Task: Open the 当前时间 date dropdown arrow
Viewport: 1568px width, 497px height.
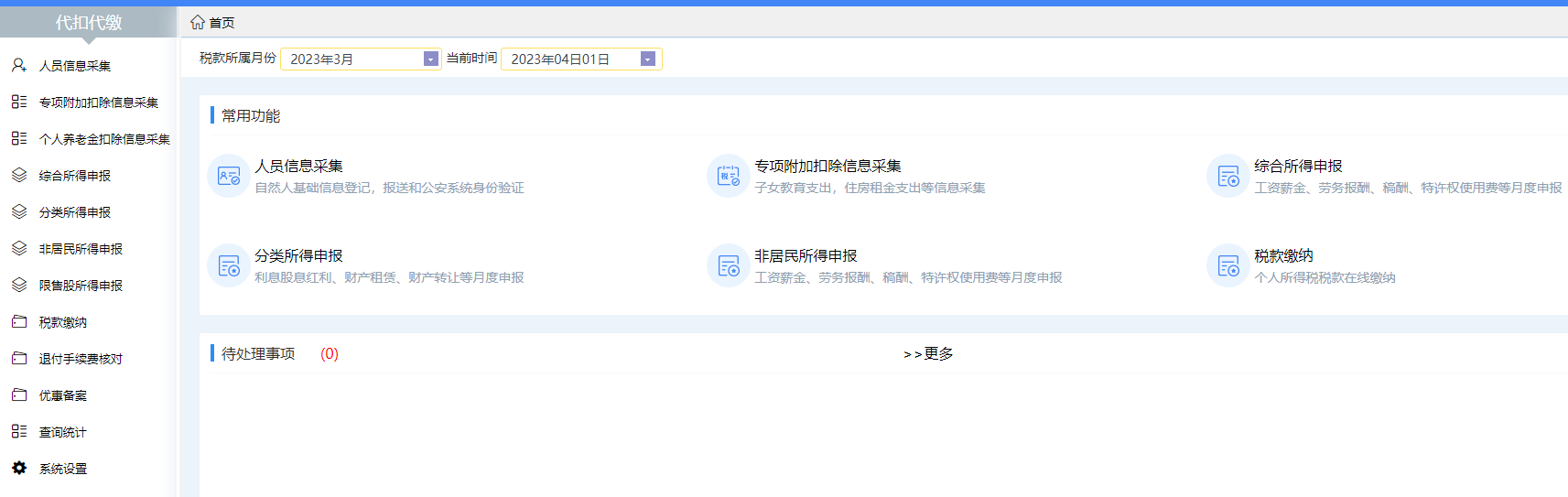Action: pos(648,59)
